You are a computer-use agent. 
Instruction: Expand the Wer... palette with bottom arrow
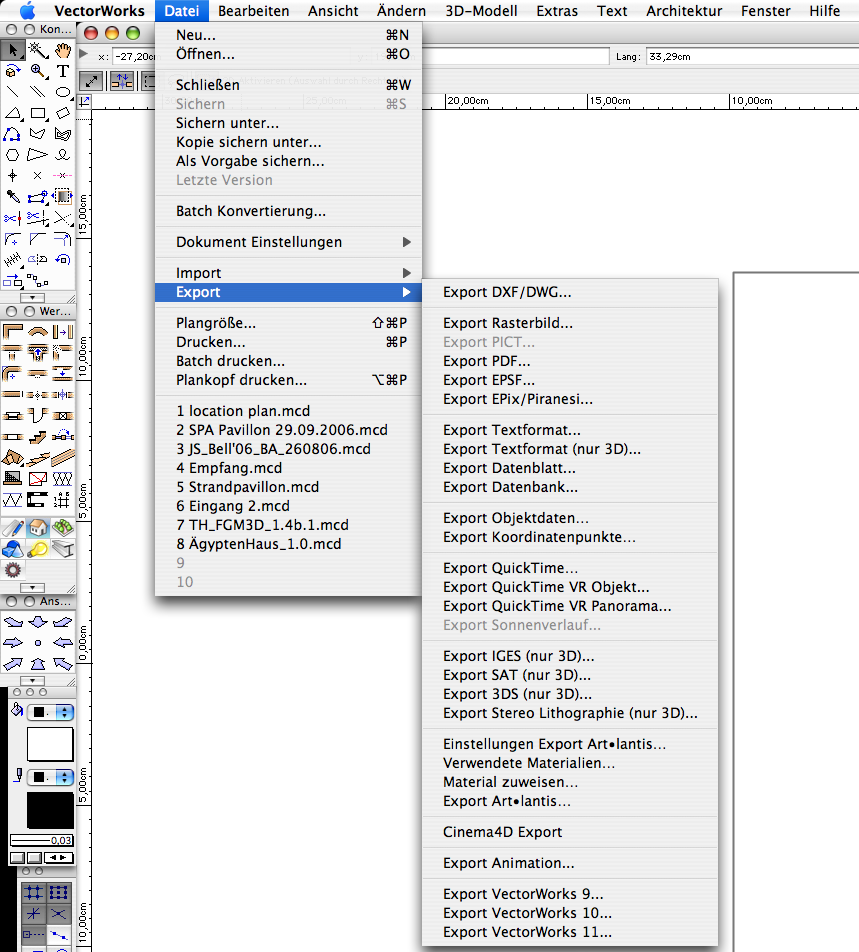pos(32,588)
